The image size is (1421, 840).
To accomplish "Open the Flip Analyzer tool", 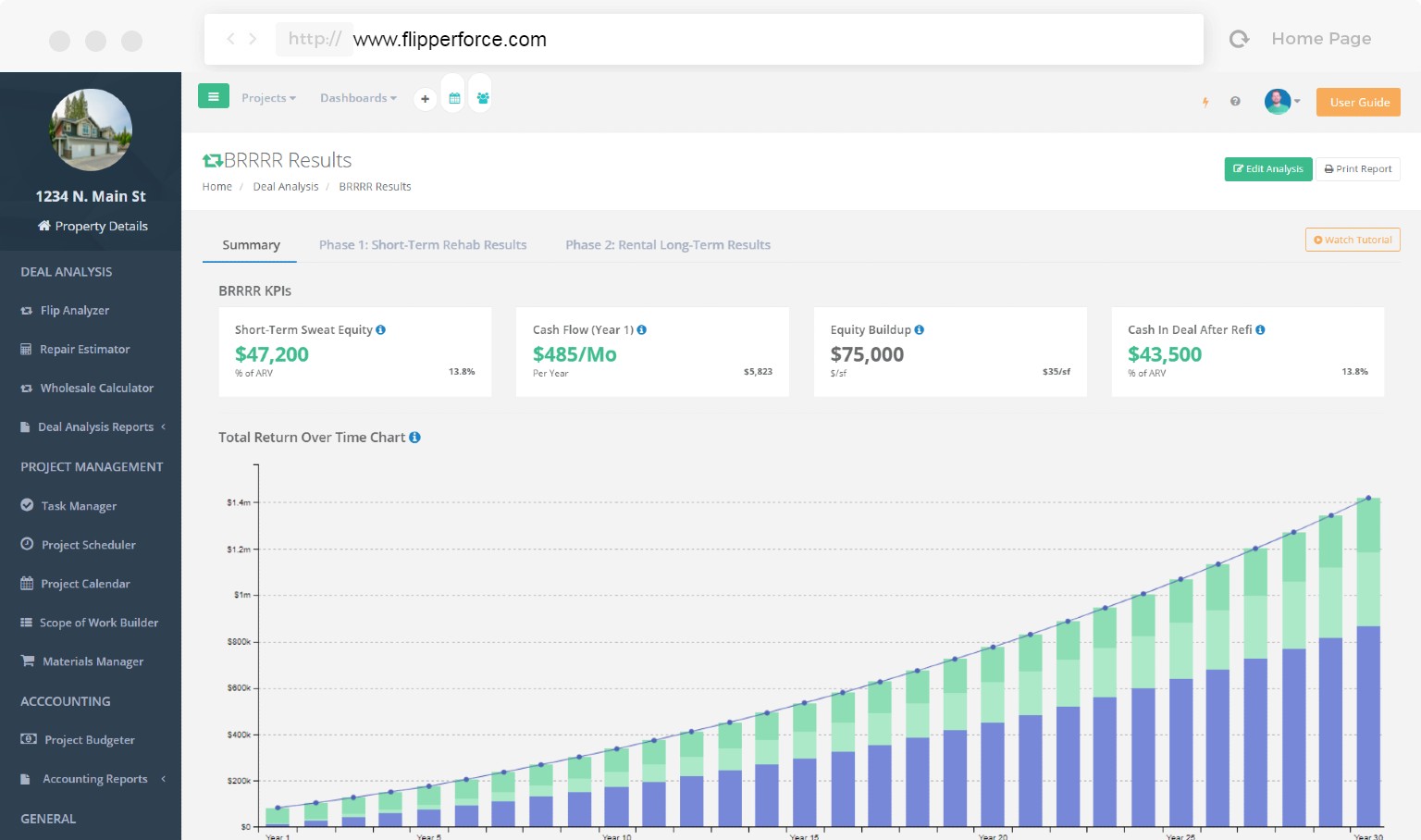I will 75,310.
